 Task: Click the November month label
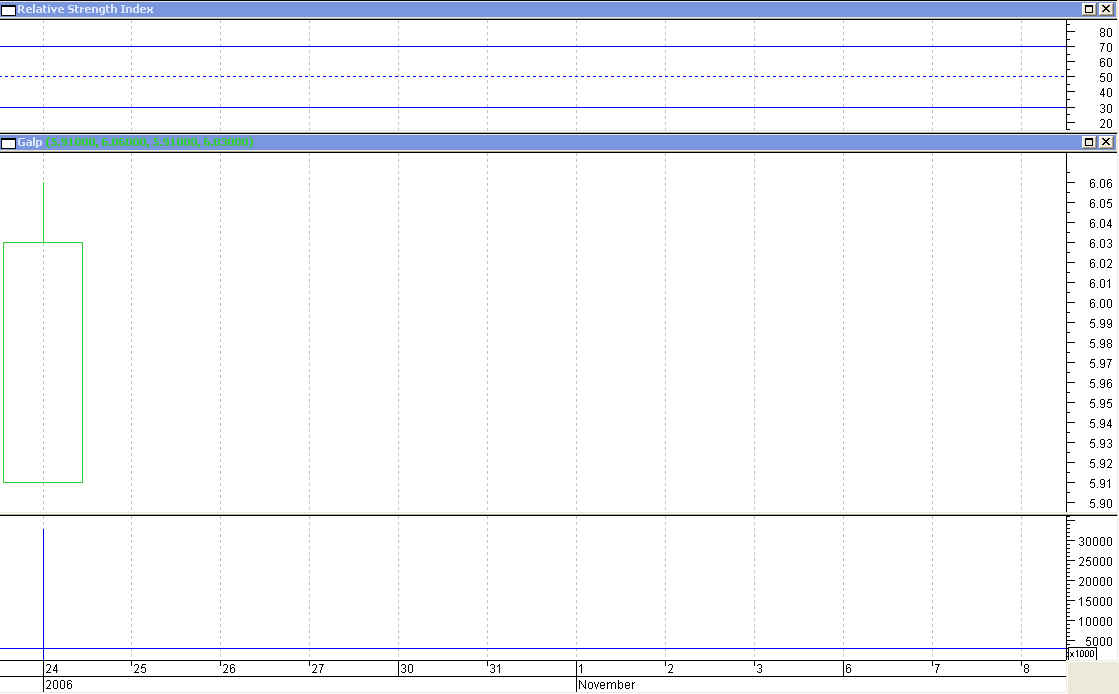607,685
